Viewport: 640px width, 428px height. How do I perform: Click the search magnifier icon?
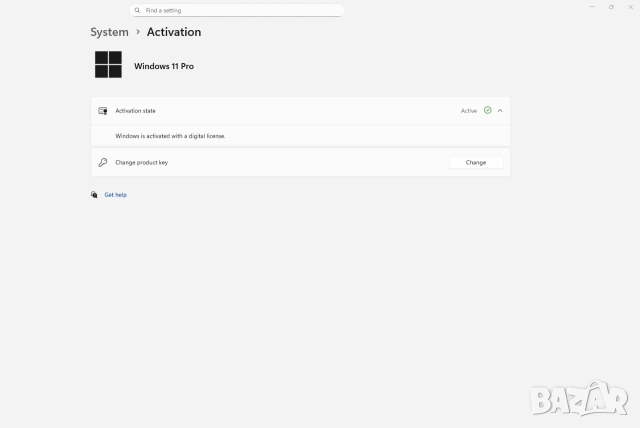tap(138, 10)
